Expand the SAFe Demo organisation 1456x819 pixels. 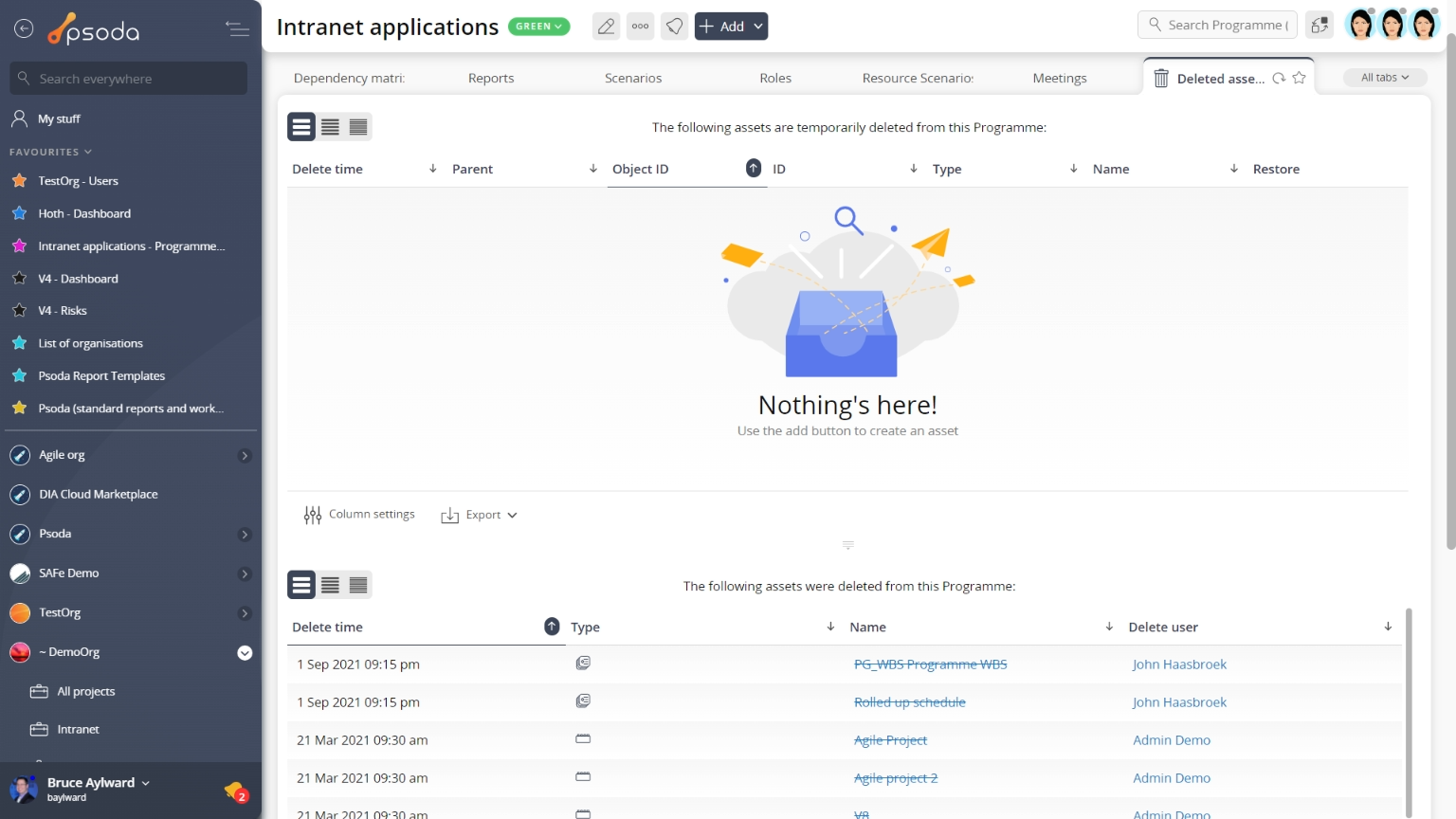pyautogui.click(x=245, y=574)
